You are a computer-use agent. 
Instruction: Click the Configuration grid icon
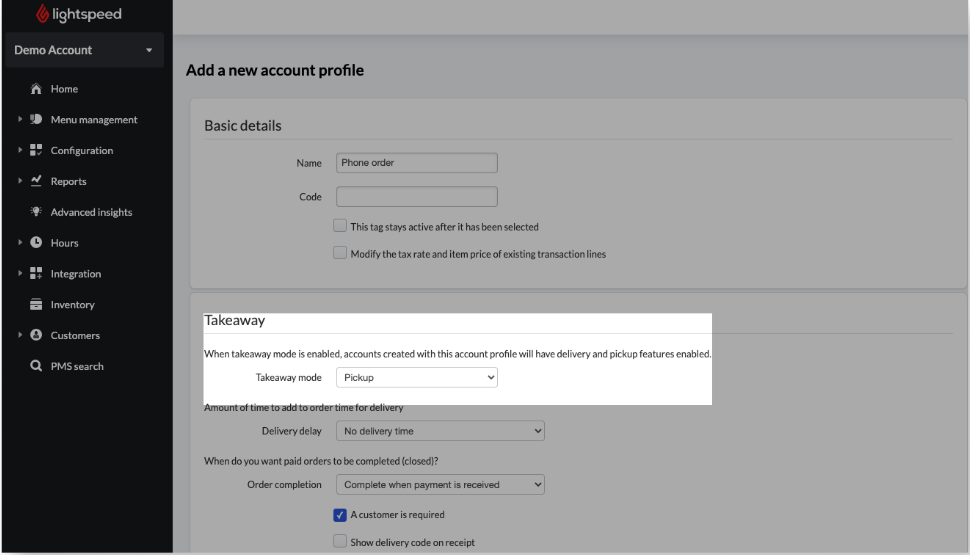36,151
